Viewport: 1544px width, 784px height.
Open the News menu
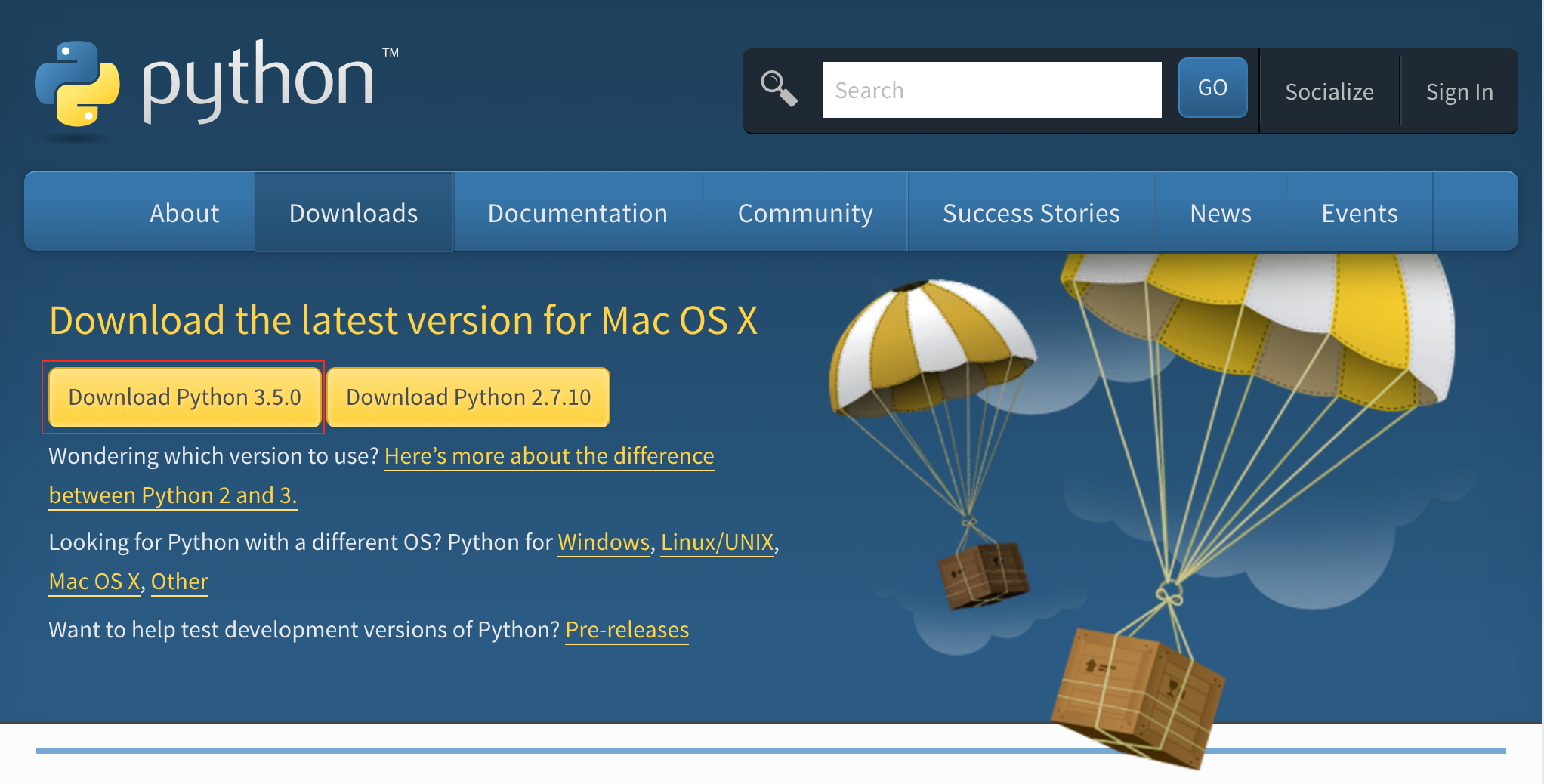[1221, 213]
